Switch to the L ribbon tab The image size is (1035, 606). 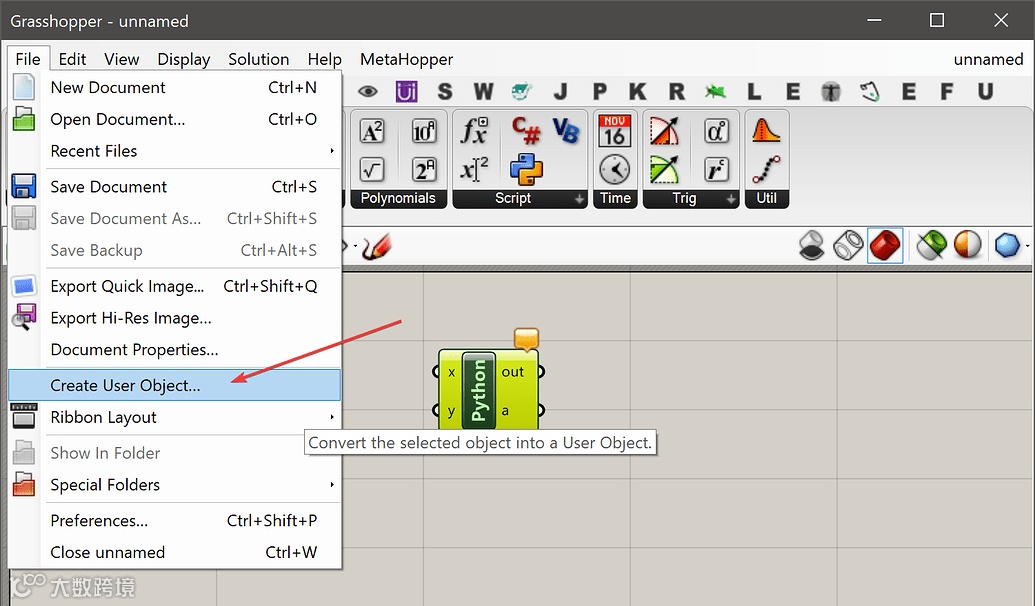[x=754, y=91]
